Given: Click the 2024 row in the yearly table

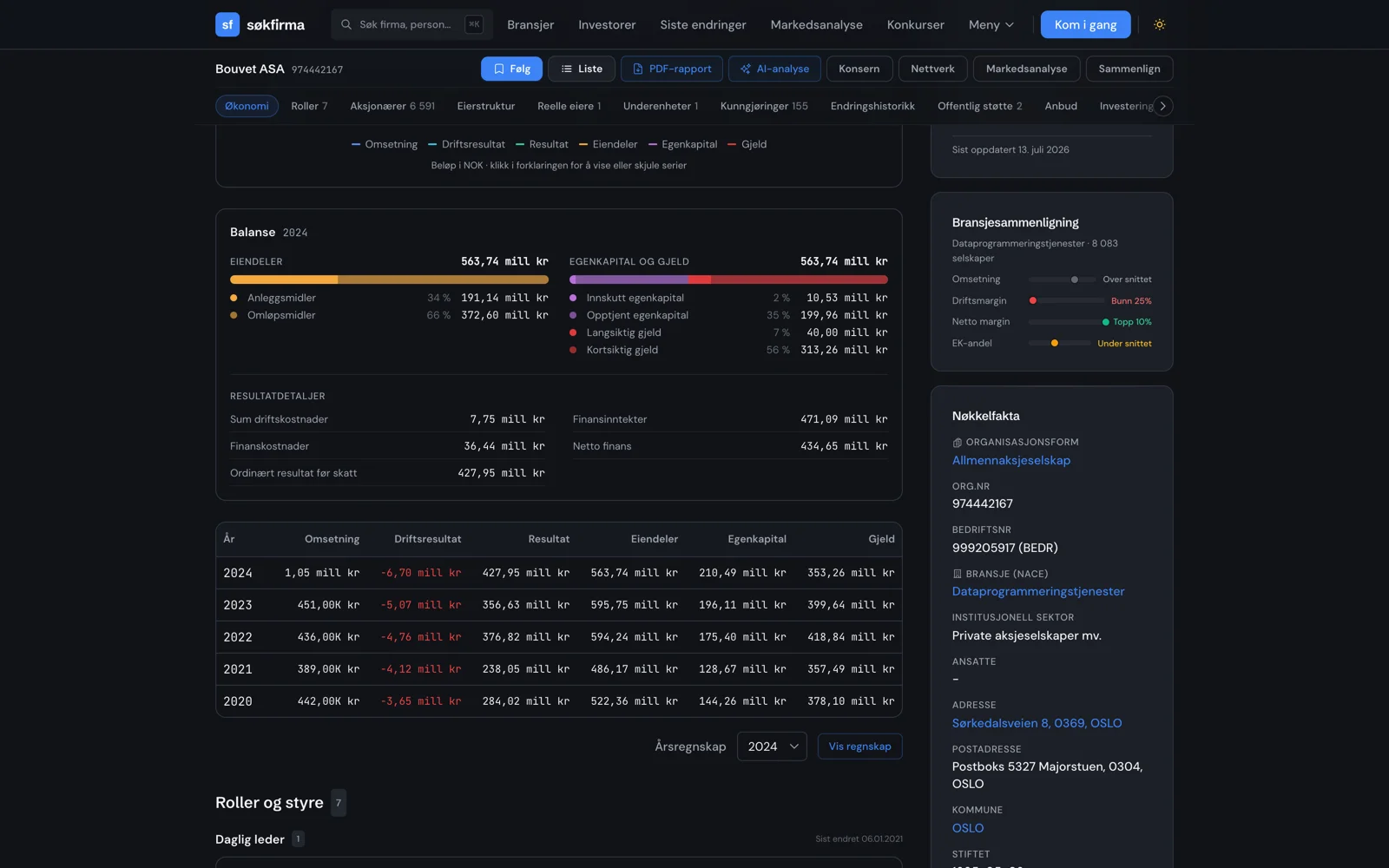Looking at the screenshot, I should [x=559, y=573].
